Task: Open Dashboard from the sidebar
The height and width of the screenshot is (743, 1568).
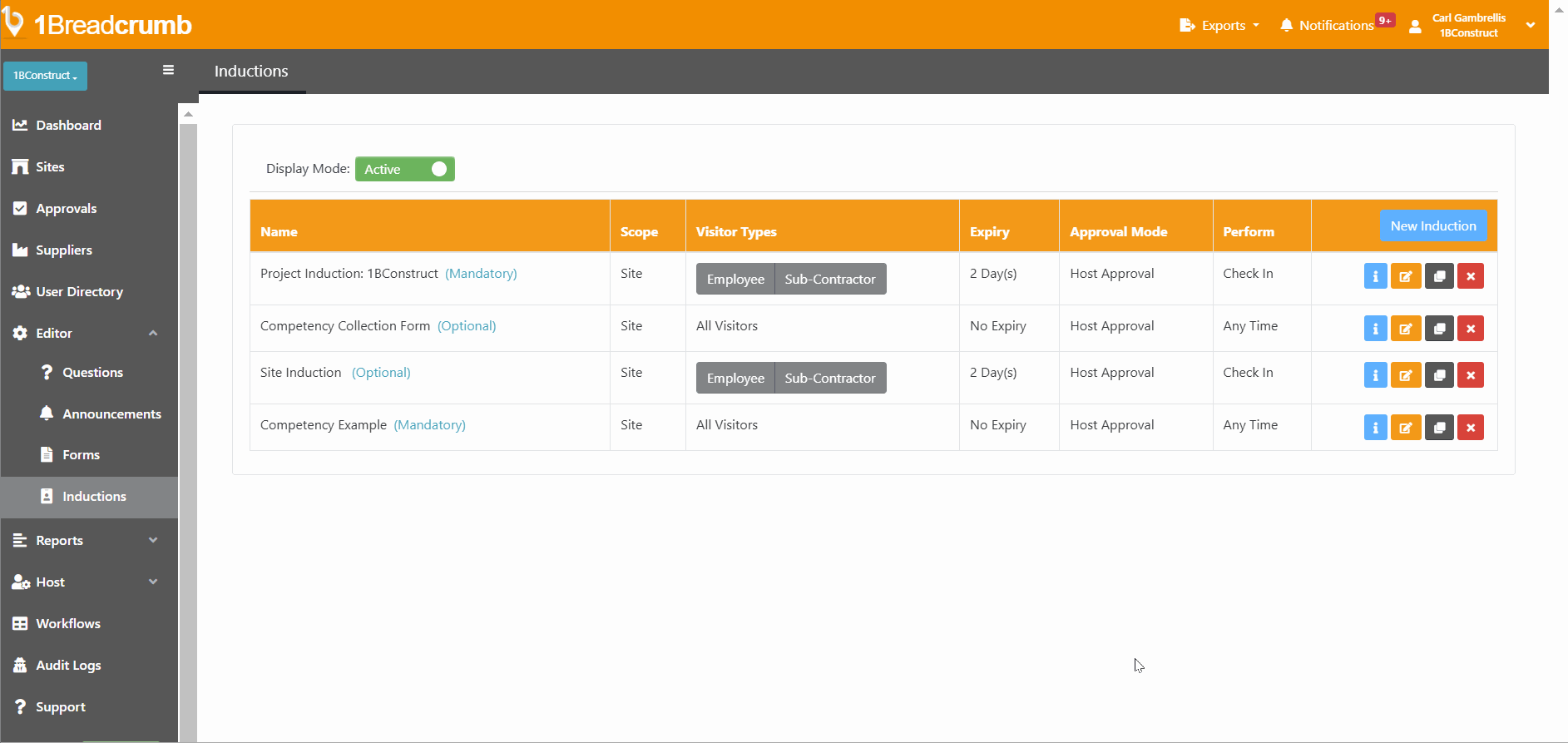Action: tap(68, 125)
